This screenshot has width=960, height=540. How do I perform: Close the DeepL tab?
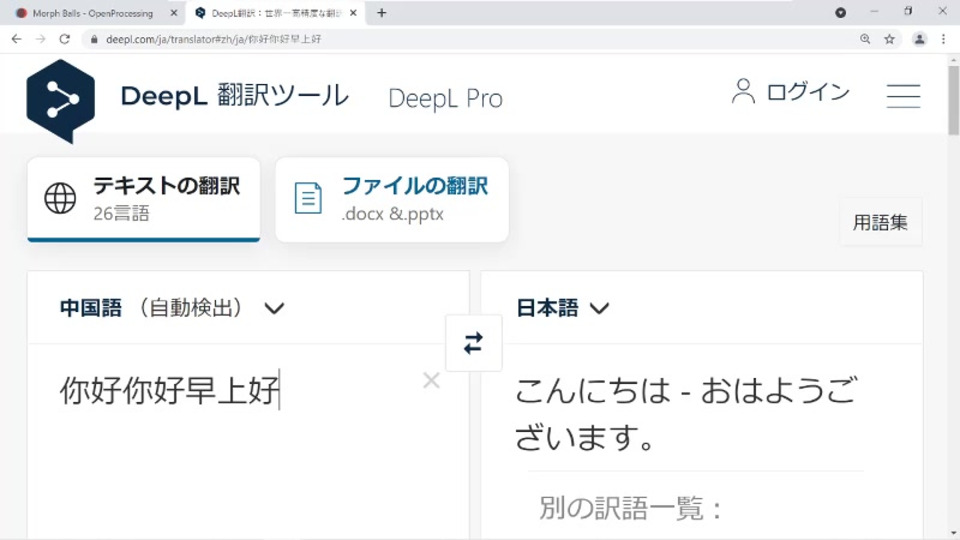click(x=353, y=13)
